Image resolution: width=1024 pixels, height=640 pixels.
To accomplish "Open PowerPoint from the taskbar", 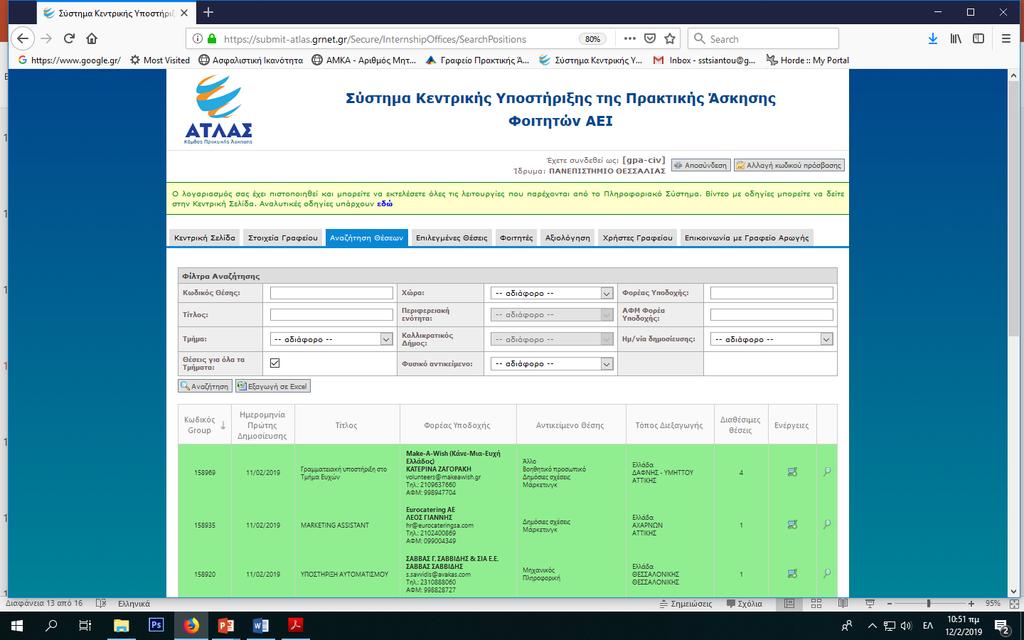I will click(x=226, y=626).
